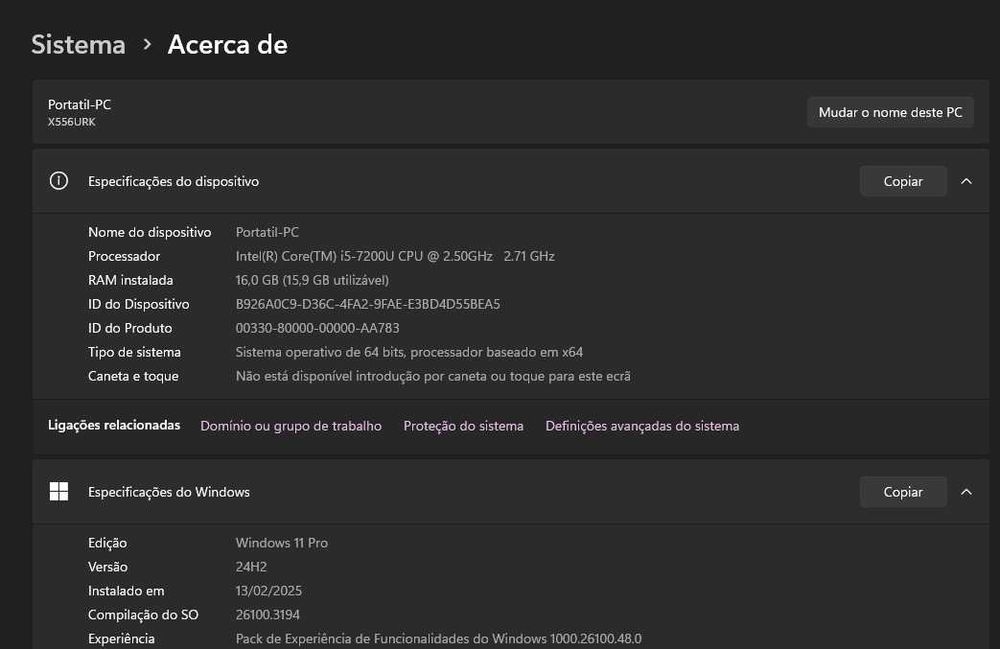Open Definições avançadas do sistema link
Screen dimensions: 1000x649
click(x=642, y=426)
